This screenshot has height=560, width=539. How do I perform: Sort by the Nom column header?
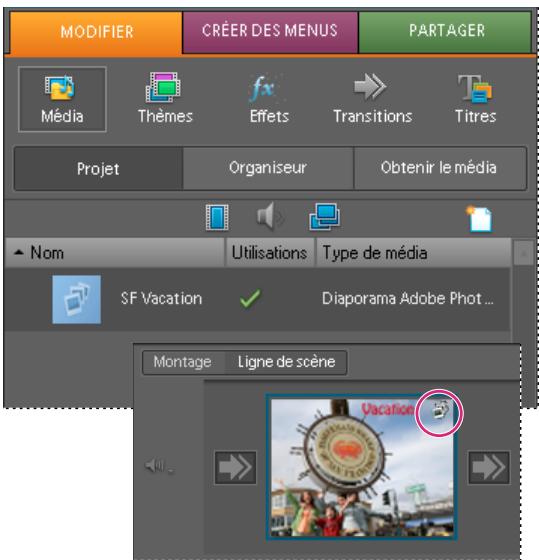(x=115, y=253)
